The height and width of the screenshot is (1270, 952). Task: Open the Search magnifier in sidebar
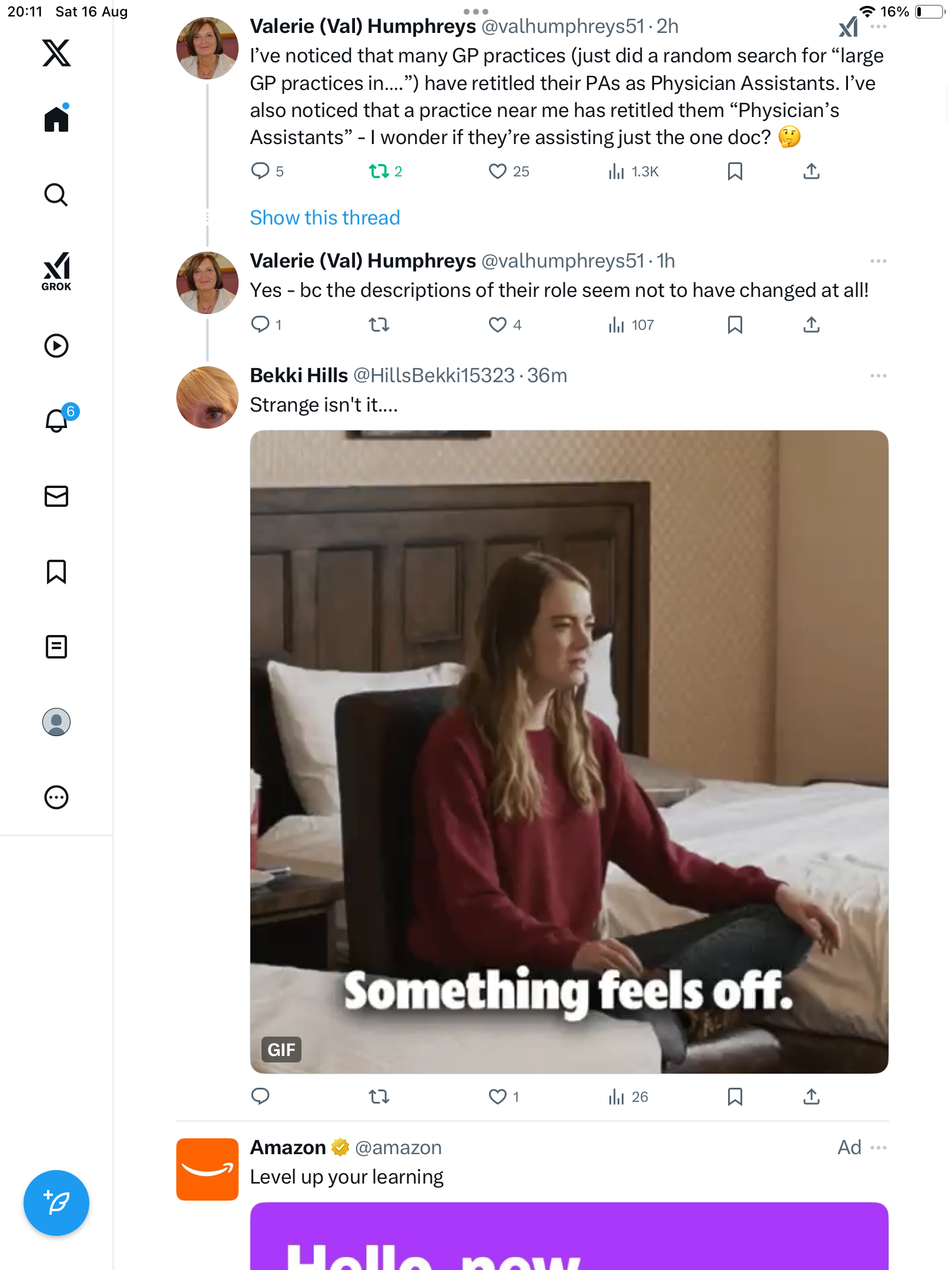coord(56,195)
